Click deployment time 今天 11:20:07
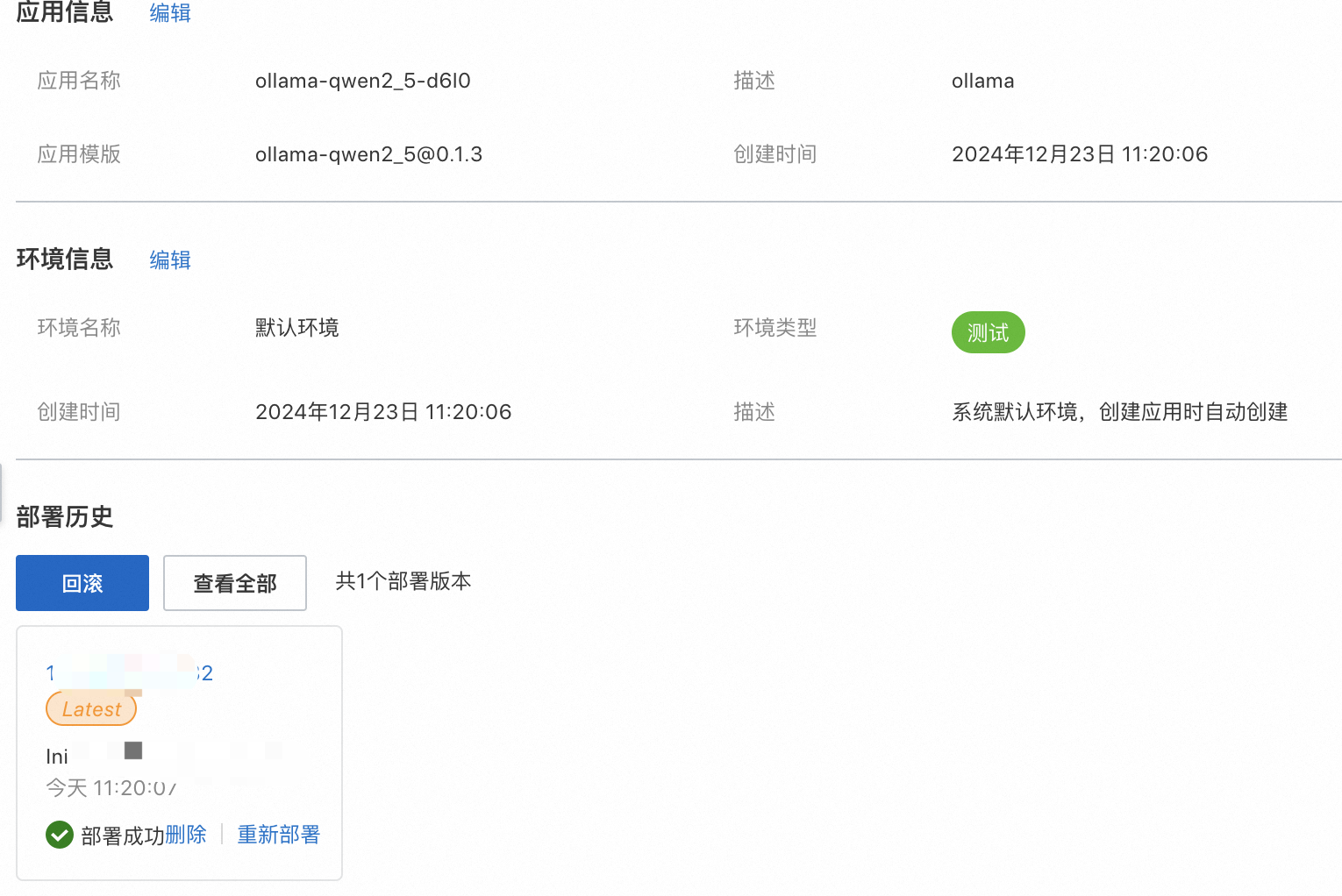 (x=111, y=787)
